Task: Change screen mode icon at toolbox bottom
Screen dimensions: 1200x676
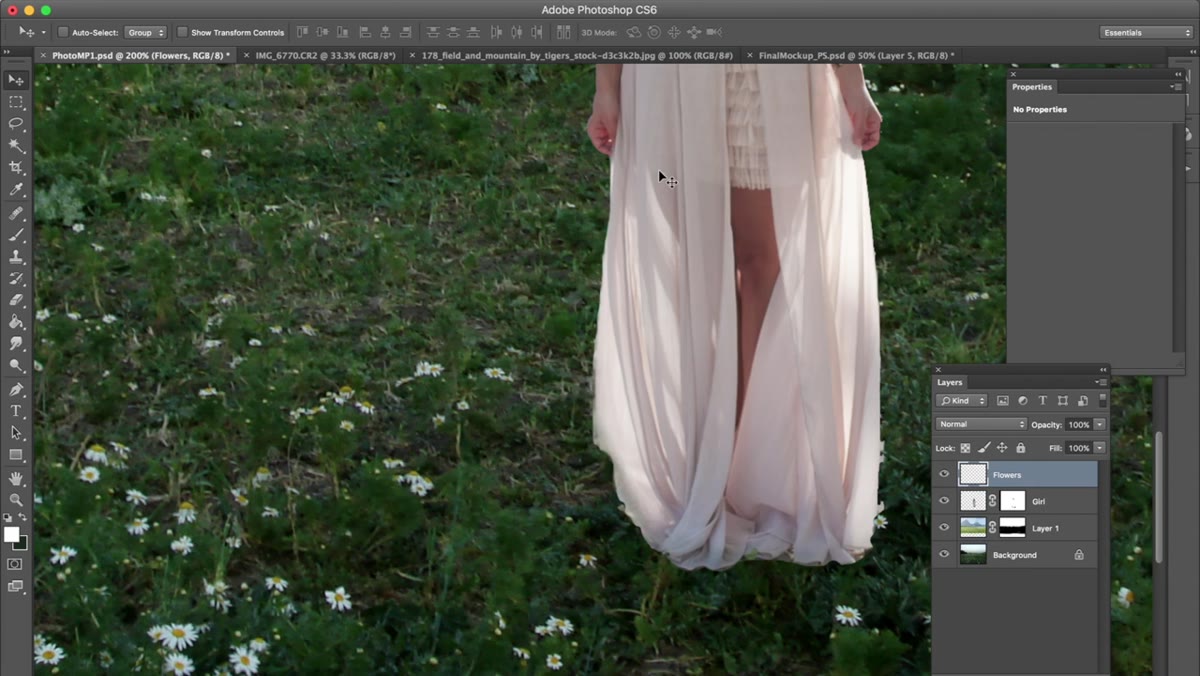Action: pos(15,587)
